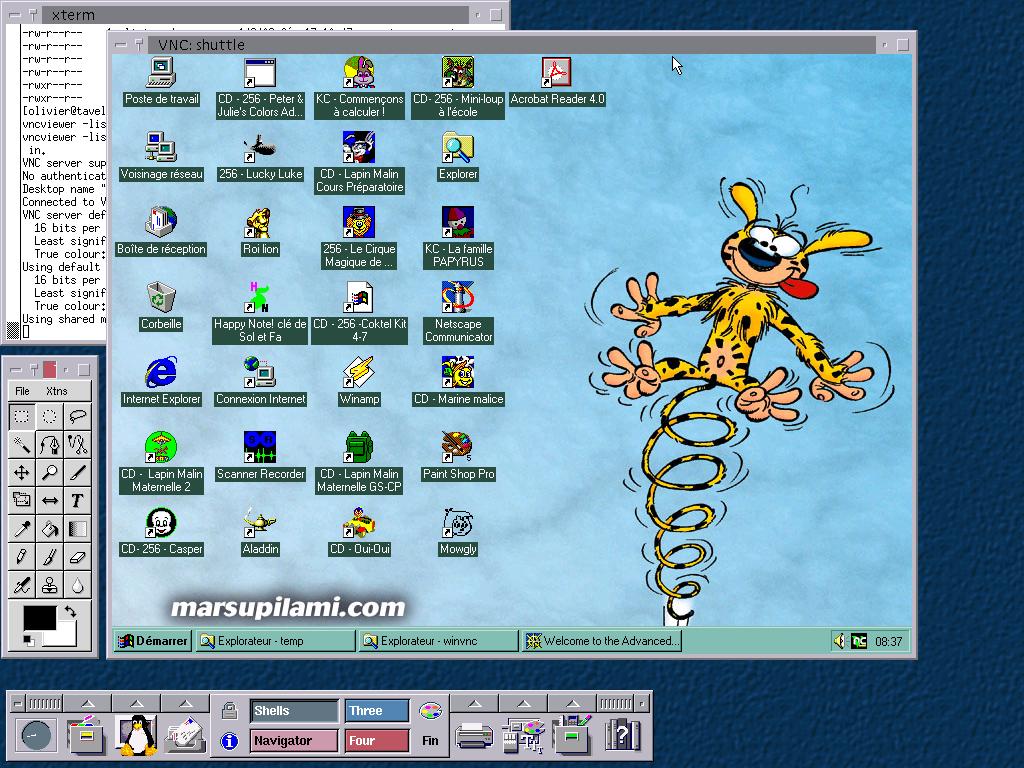Click Explorateur - winvnc taskbar button
The width and height of the screenshot is (1024, 768).
[x=438, y=641]
